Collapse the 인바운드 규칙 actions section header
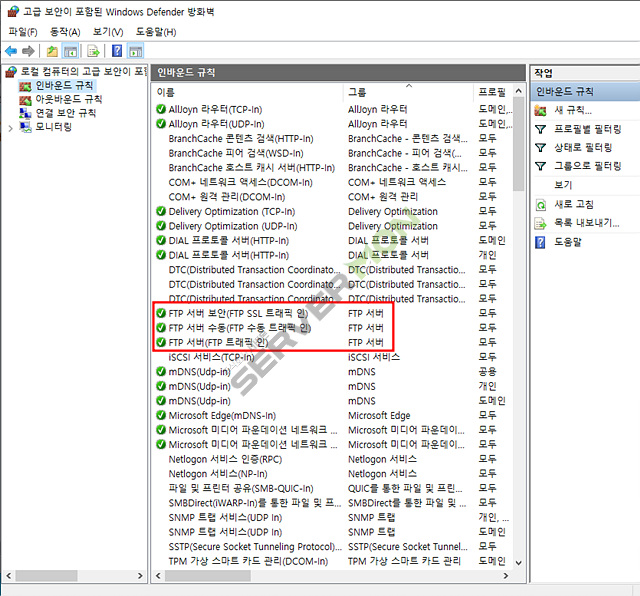640x596 pixels. pyautogui.click(x=585, y=91)
